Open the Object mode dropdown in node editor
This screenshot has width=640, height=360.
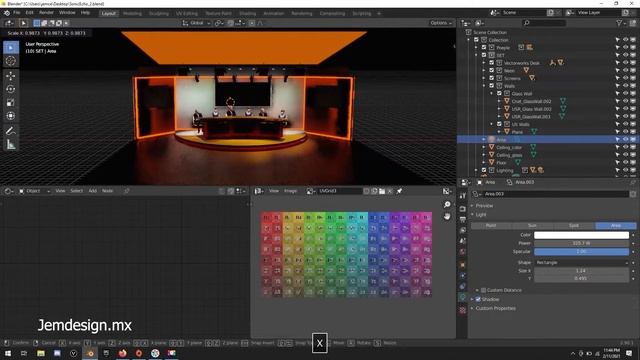(x=35, y=191)
